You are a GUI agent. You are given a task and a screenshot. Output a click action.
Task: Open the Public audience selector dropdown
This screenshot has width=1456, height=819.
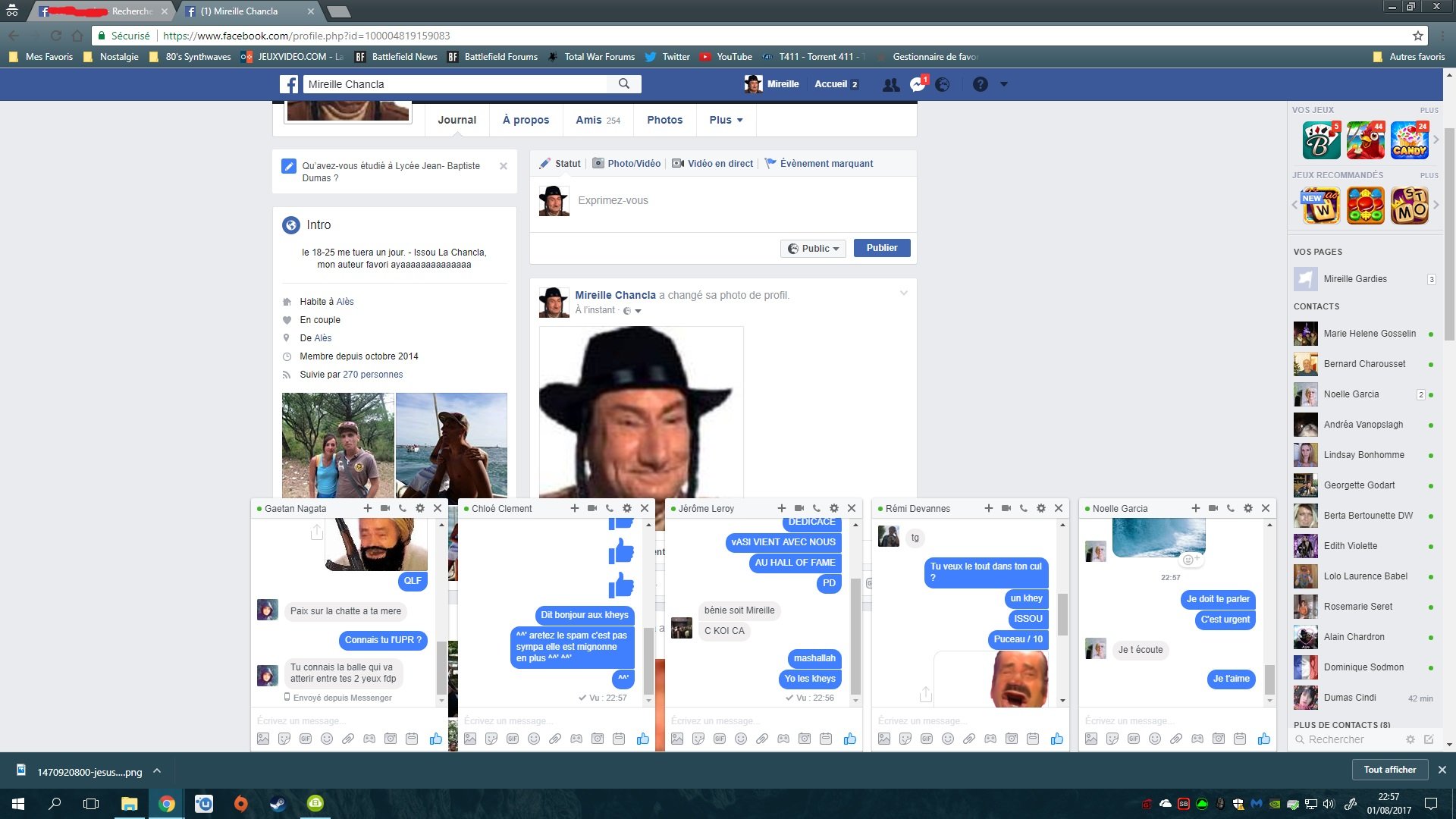coord(813,249)
